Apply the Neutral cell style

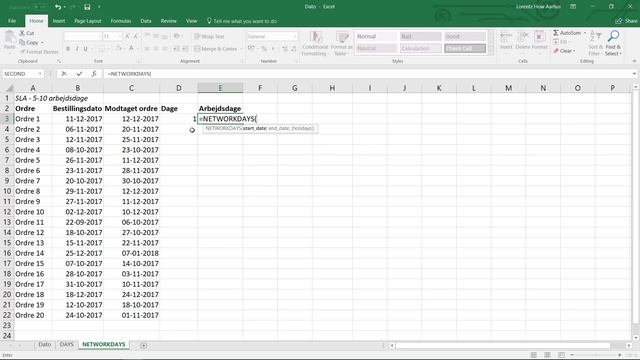376,48
